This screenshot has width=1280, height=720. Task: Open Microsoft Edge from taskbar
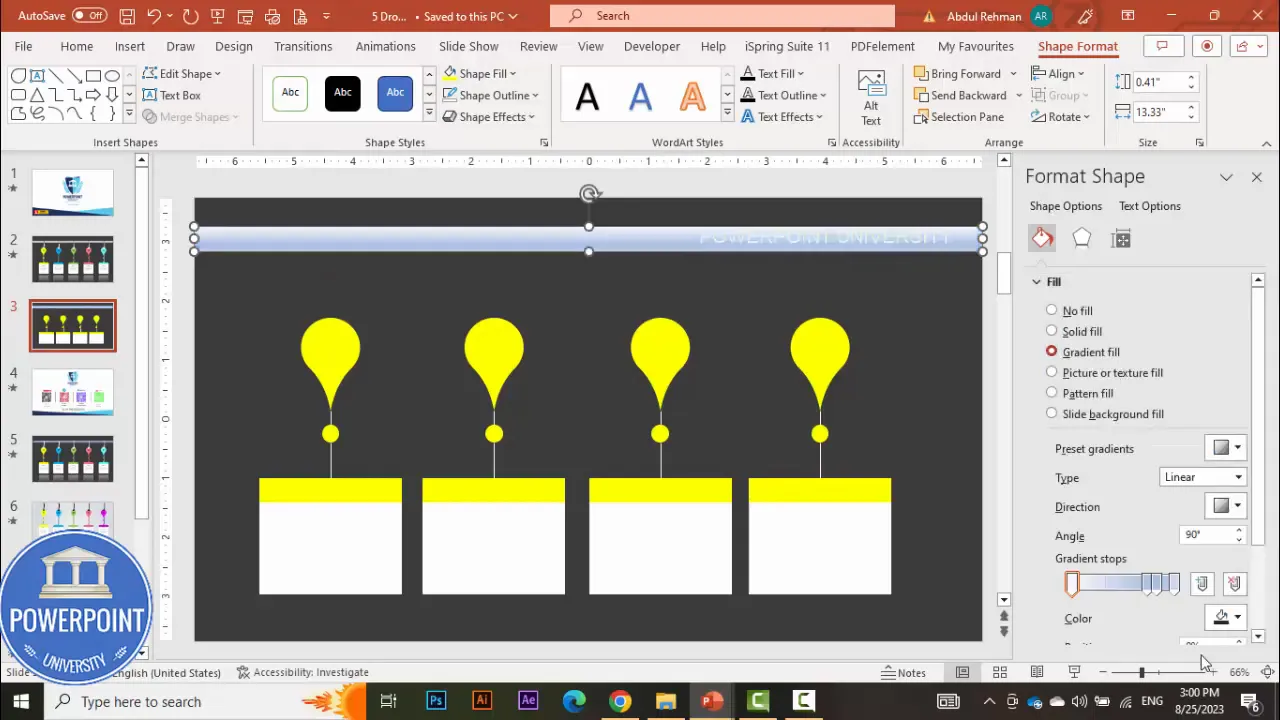pyautogui.click(x=574, y=701)
